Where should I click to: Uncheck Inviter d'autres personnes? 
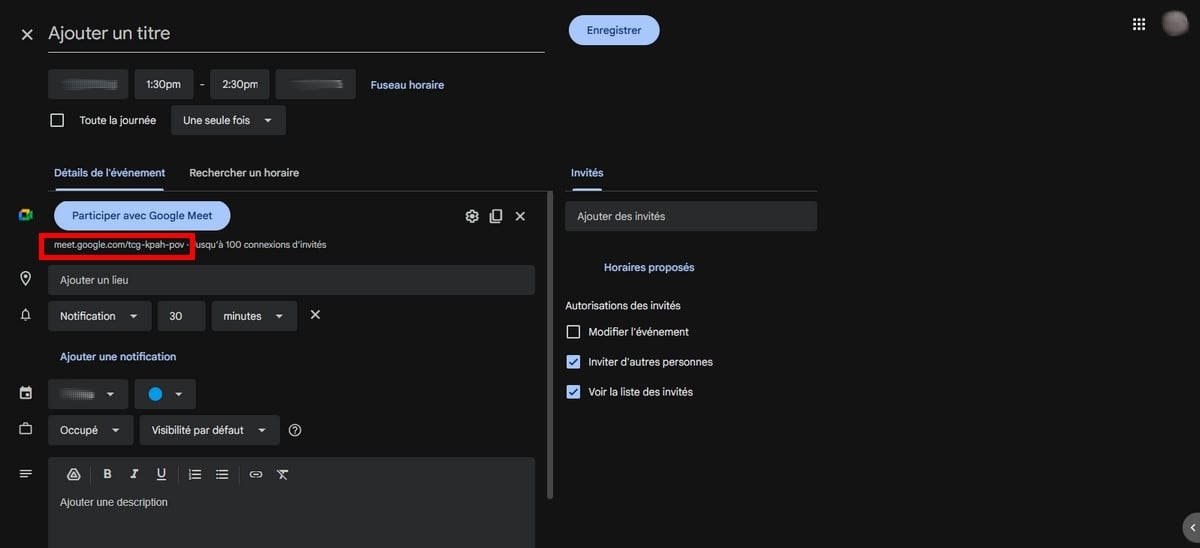pyautogui.click(x=573, y=362)
